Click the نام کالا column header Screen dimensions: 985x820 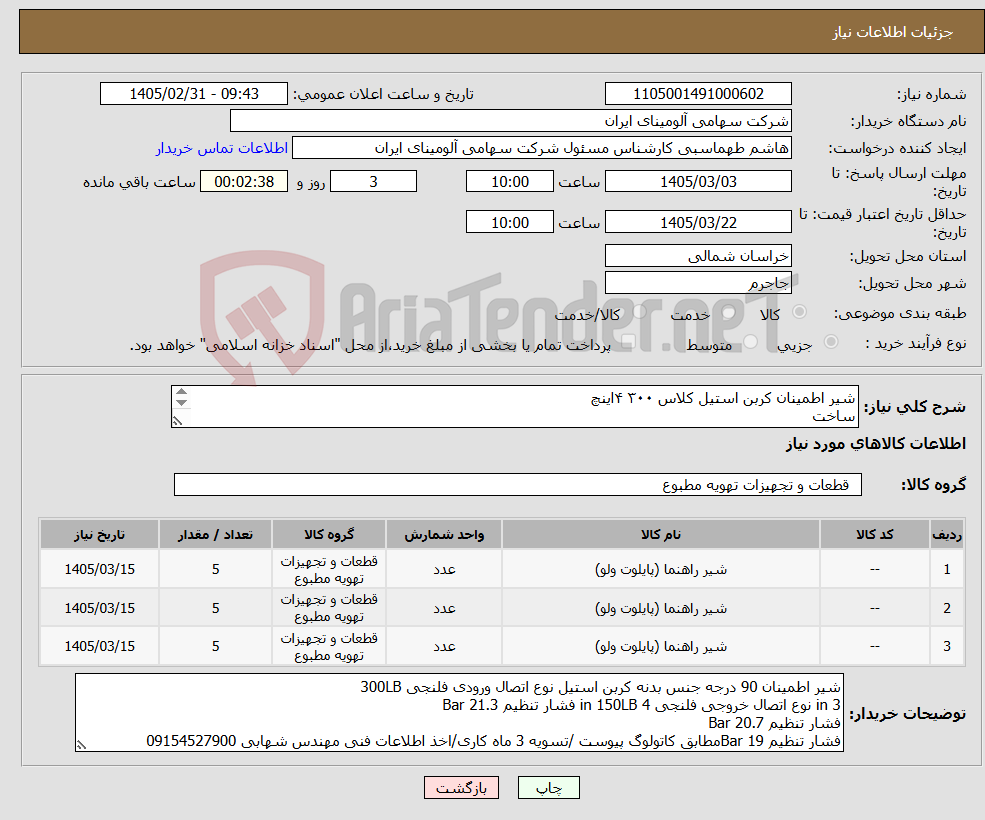click(x=661, y=535)
